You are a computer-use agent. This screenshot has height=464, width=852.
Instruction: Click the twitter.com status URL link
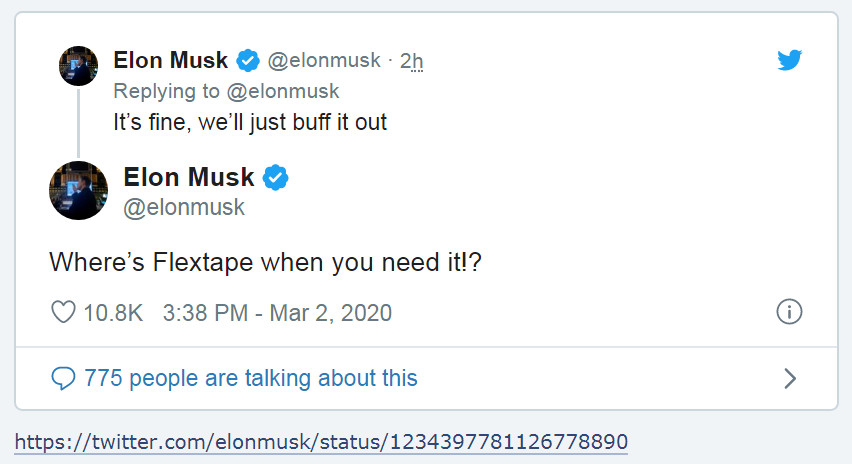pyautogui.click(x=321, y=441)
